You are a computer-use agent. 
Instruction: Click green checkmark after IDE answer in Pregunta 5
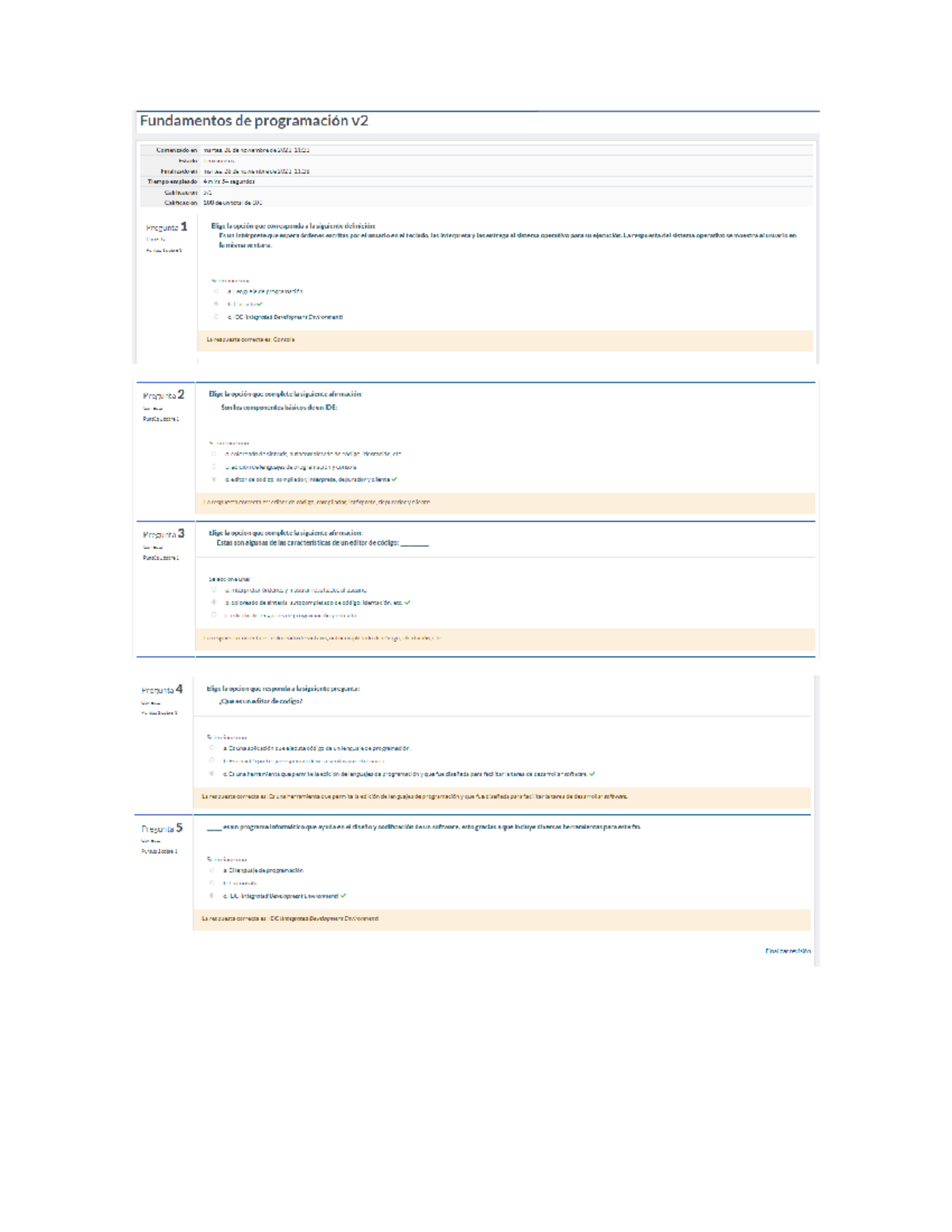point(343,896)
